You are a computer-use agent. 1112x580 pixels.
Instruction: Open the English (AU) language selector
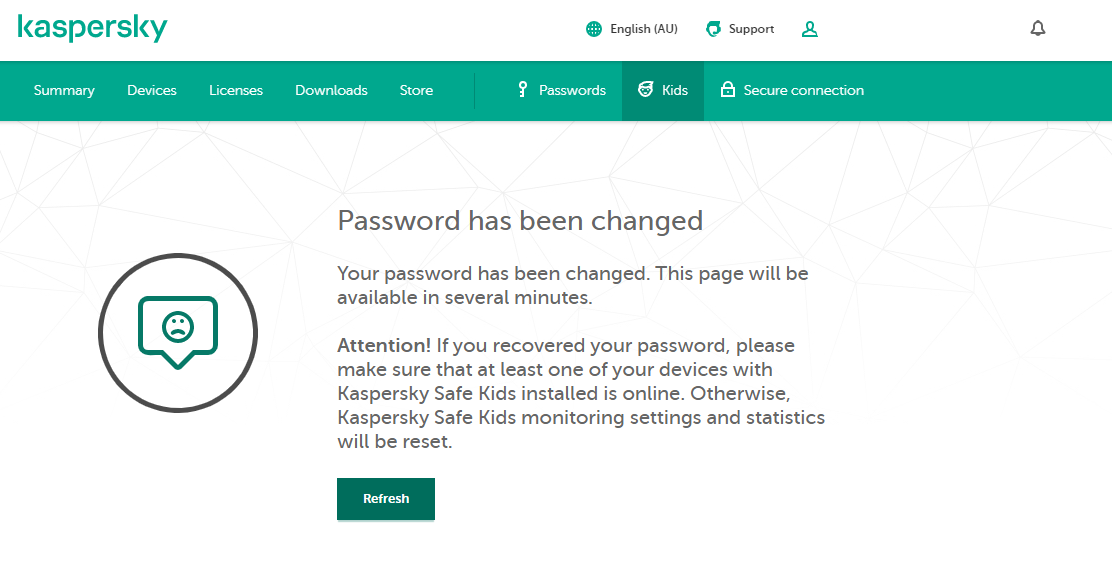click(644, 29)
